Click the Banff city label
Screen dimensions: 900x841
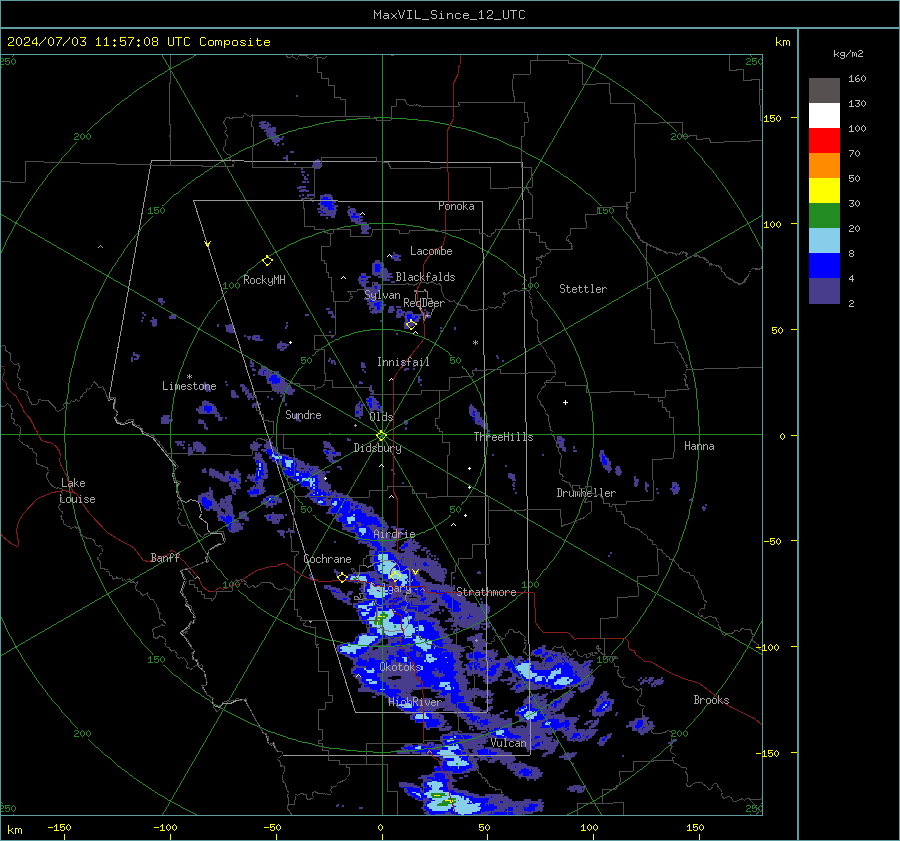pyautogui.click(x=165, y=558)
